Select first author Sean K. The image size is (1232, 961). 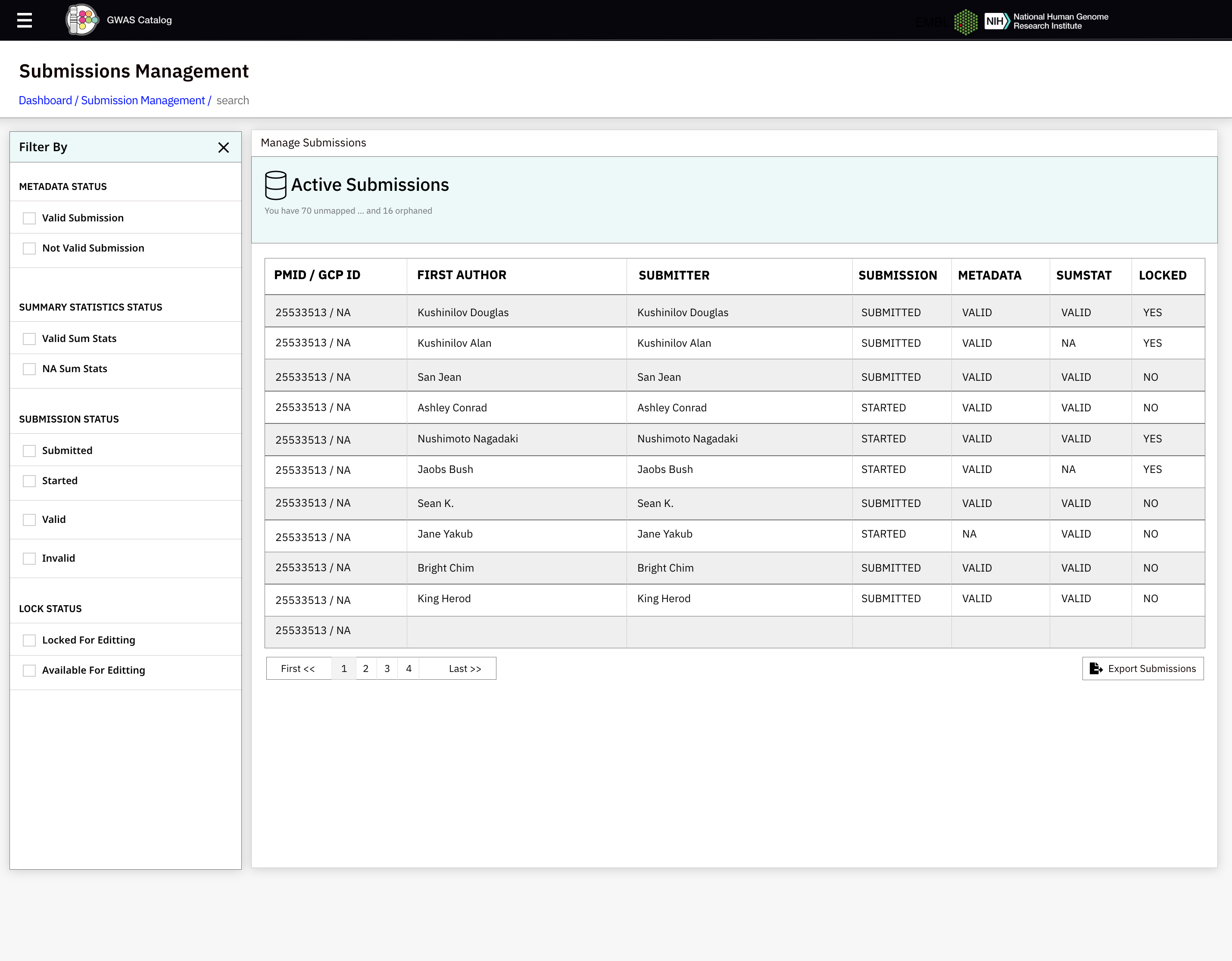coord(436,504)
